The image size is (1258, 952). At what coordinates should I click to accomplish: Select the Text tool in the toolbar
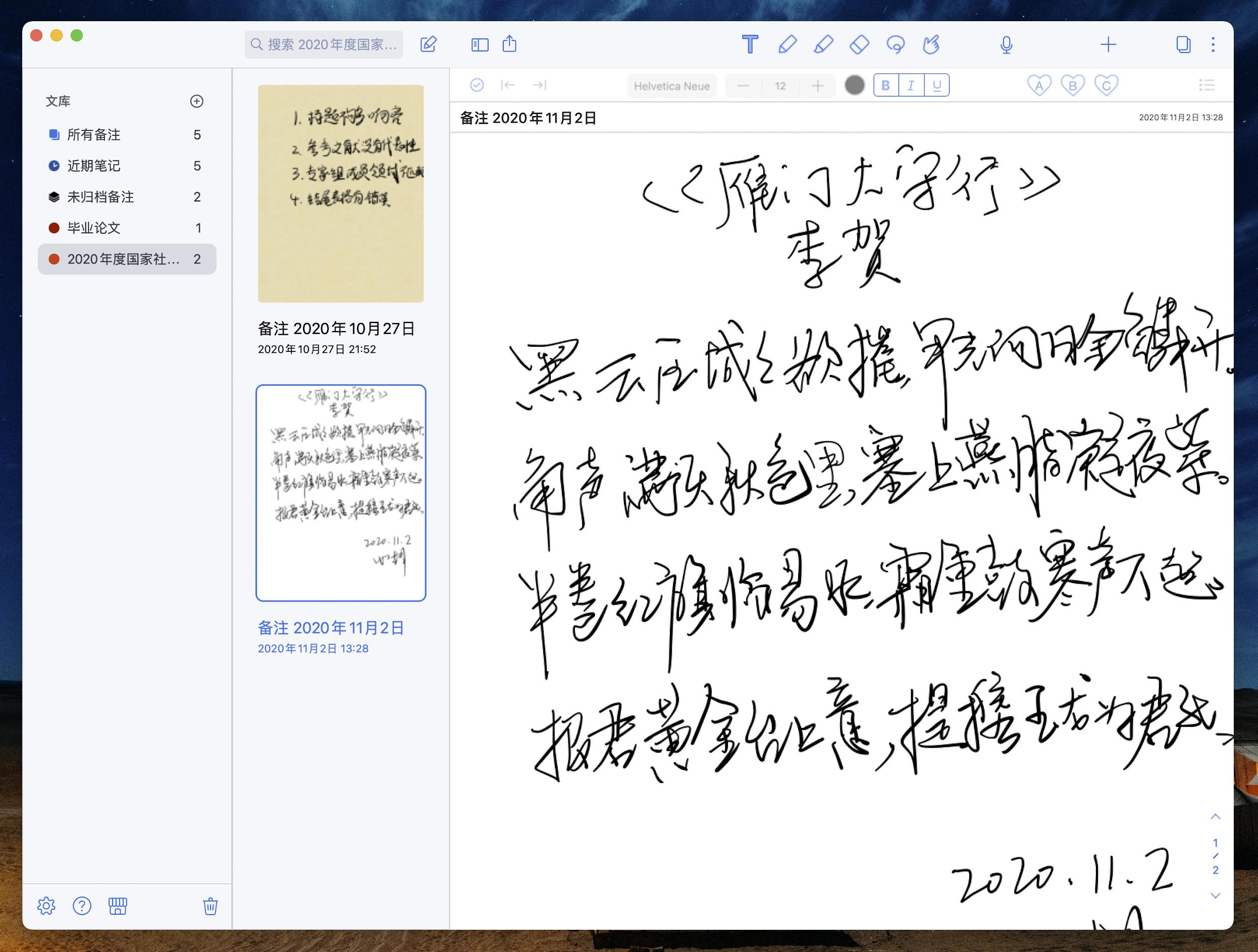click(750, 44)
